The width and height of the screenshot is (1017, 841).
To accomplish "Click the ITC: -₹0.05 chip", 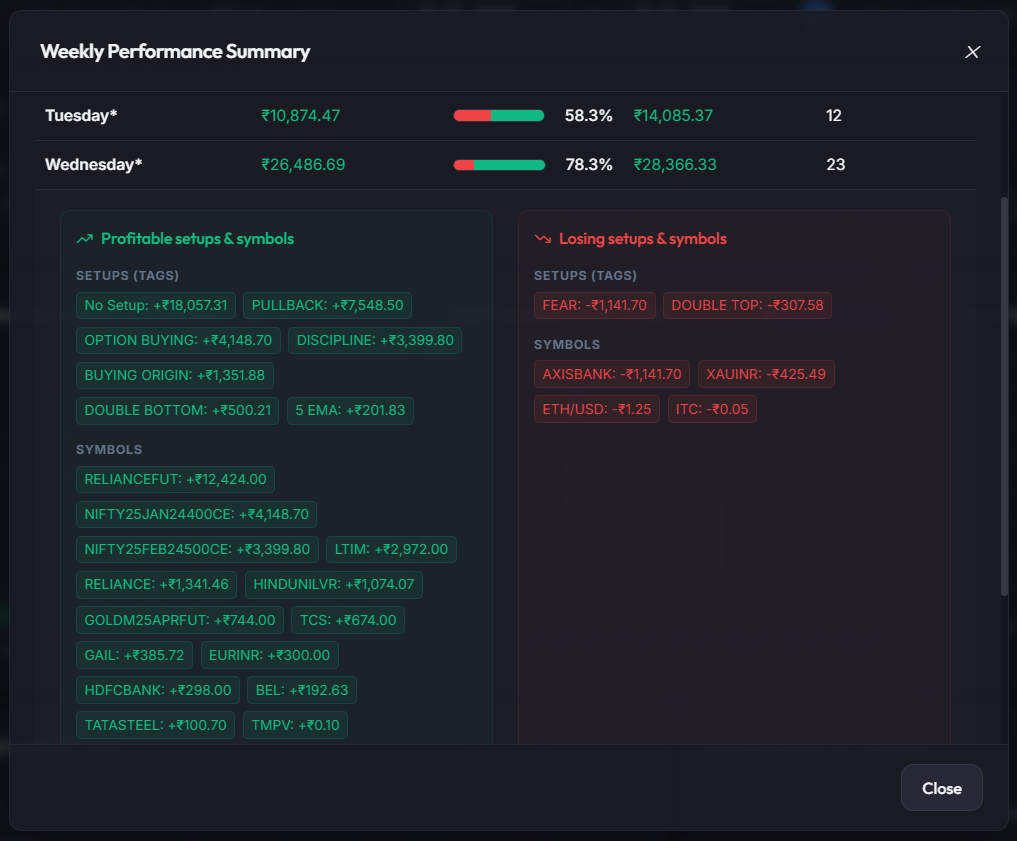I will pos(712,409).
